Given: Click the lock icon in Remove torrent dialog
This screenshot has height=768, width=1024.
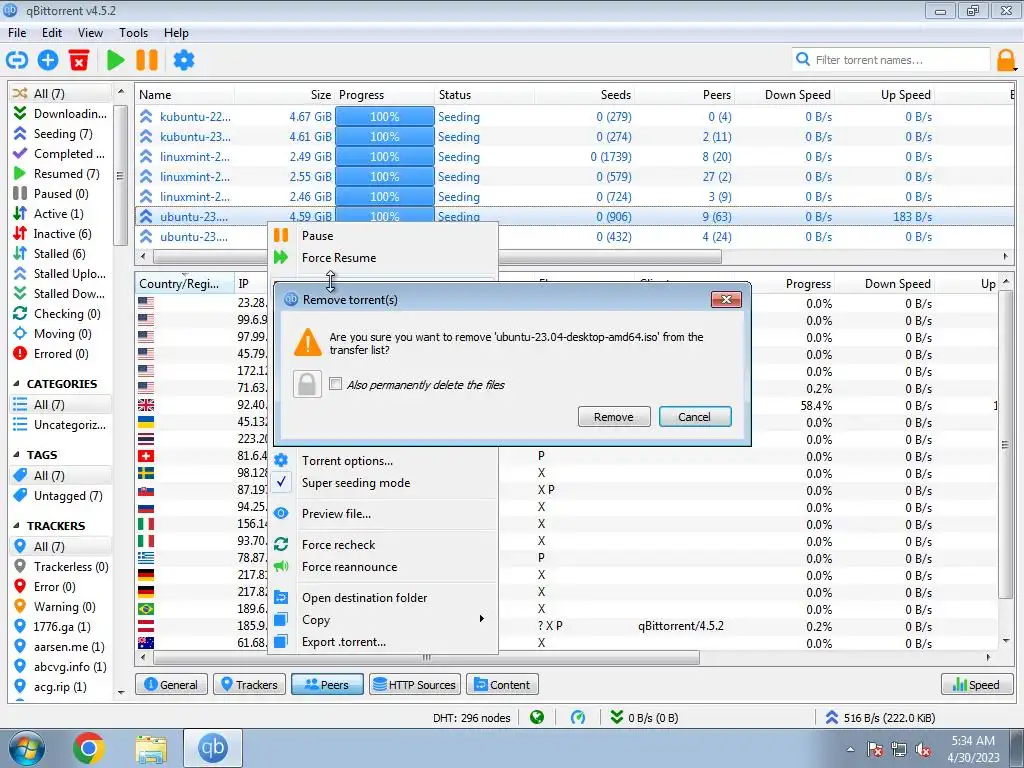Looking at the screenshot, I should coord(308,384).
